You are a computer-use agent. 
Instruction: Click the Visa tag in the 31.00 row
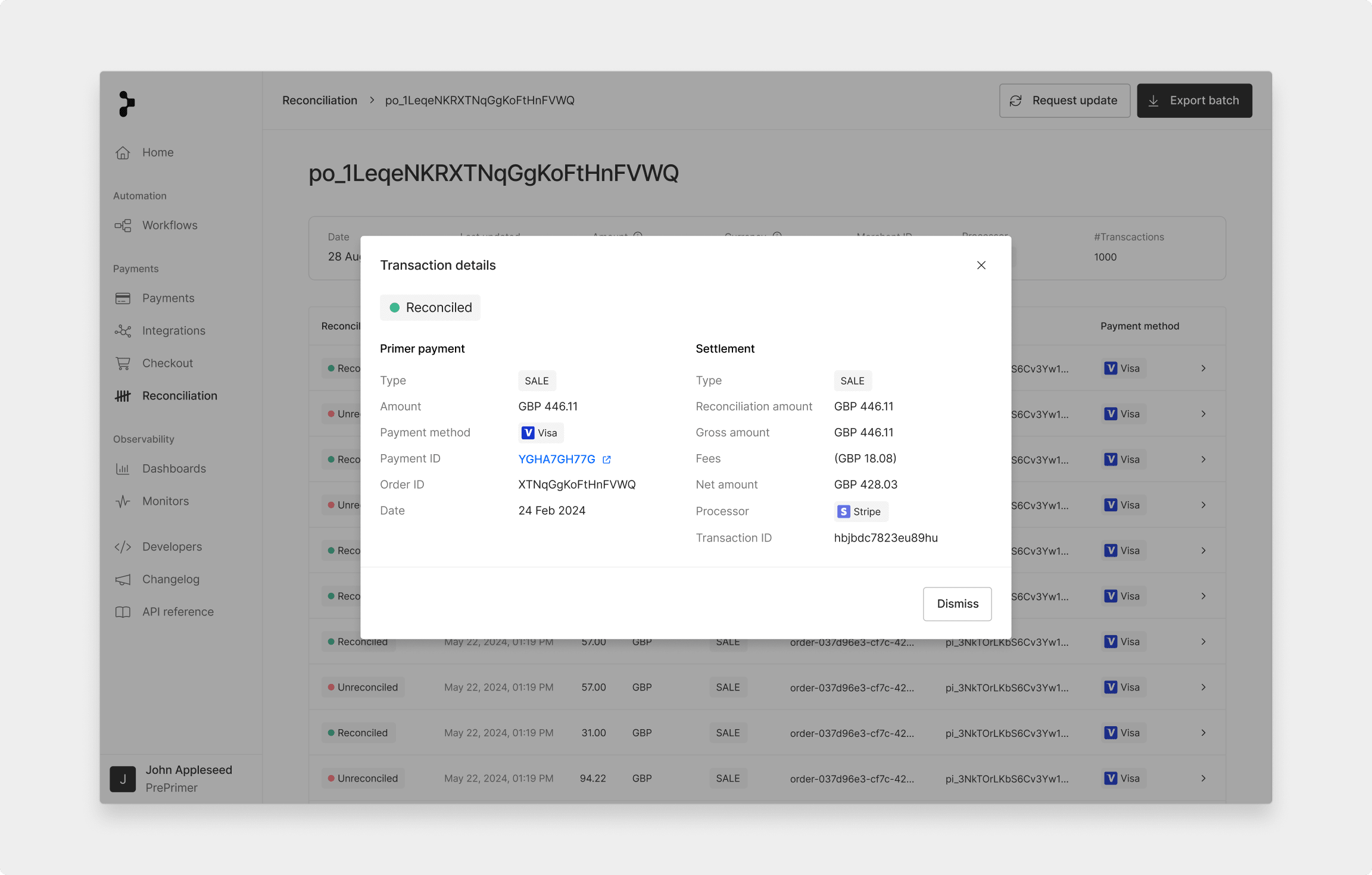click(1123, 733)
